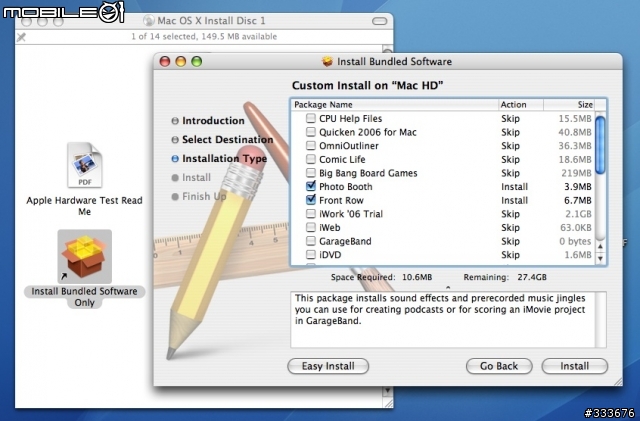Click the 219MB size value

point(576,173)
